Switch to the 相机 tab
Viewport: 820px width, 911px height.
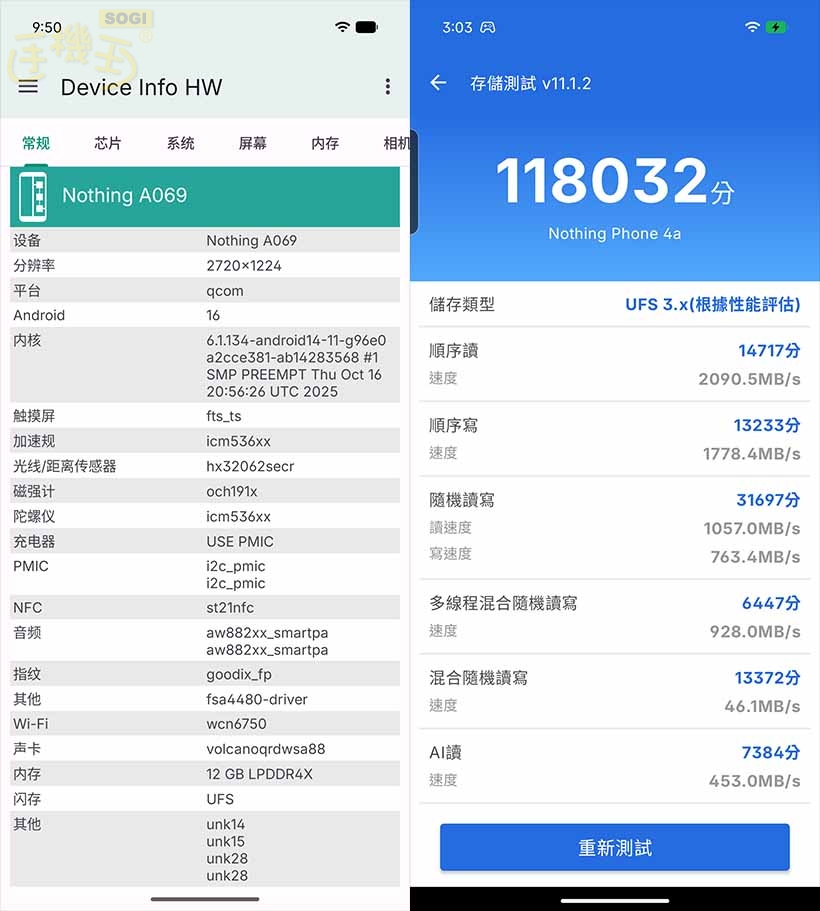point(396,143)
